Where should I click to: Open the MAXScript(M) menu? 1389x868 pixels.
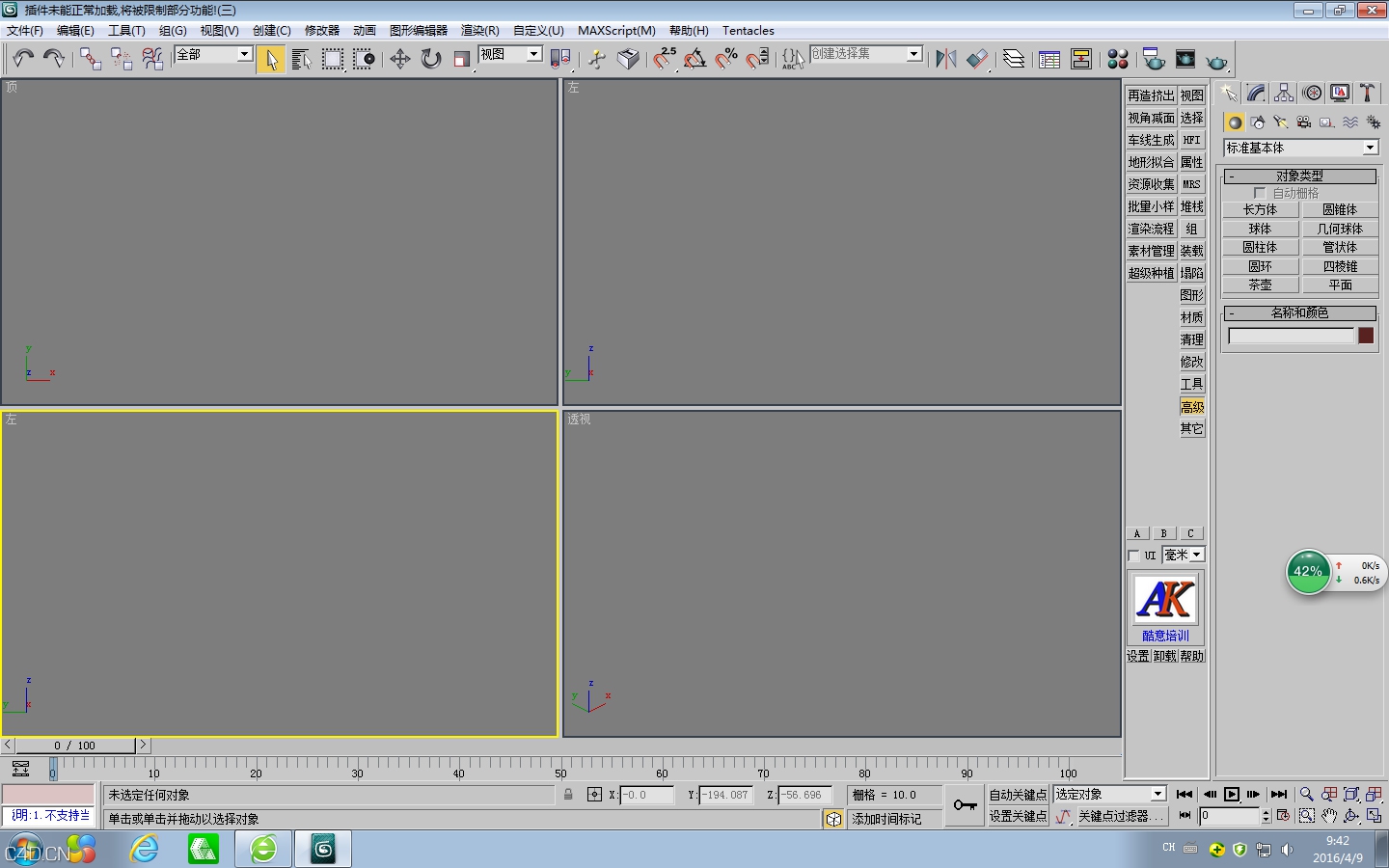(616, 31)
